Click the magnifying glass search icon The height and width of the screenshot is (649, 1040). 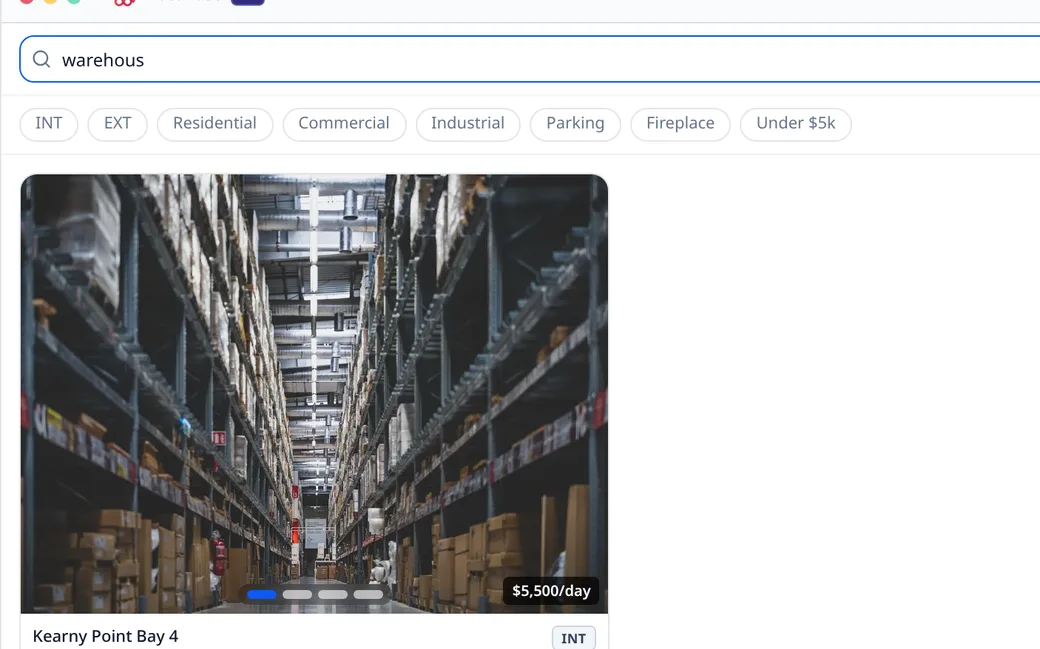click(x=41, y=59)
